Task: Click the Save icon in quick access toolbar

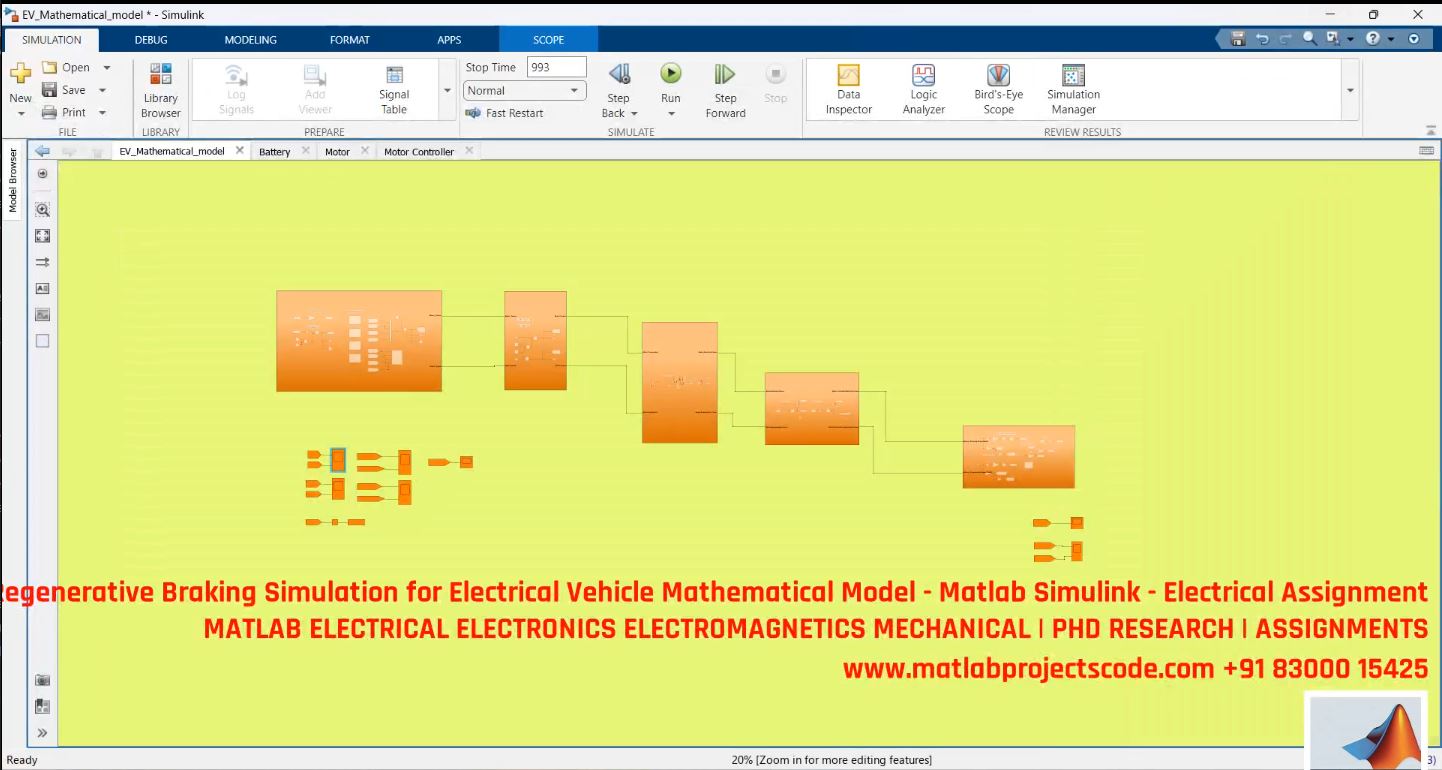Action: tap(1237, 36)
